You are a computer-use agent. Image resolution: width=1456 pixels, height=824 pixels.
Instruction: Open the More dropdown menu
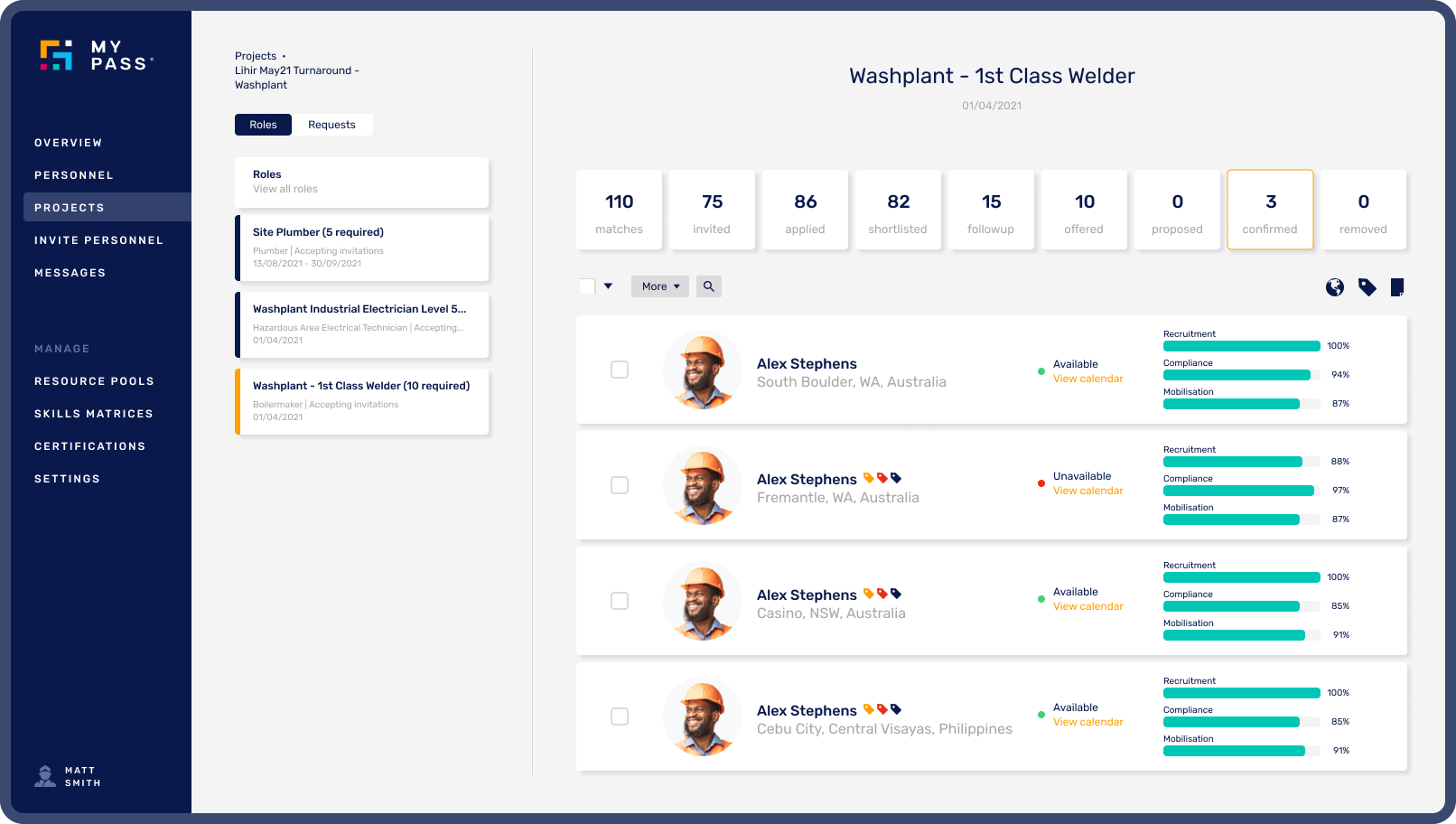(659, 286)
